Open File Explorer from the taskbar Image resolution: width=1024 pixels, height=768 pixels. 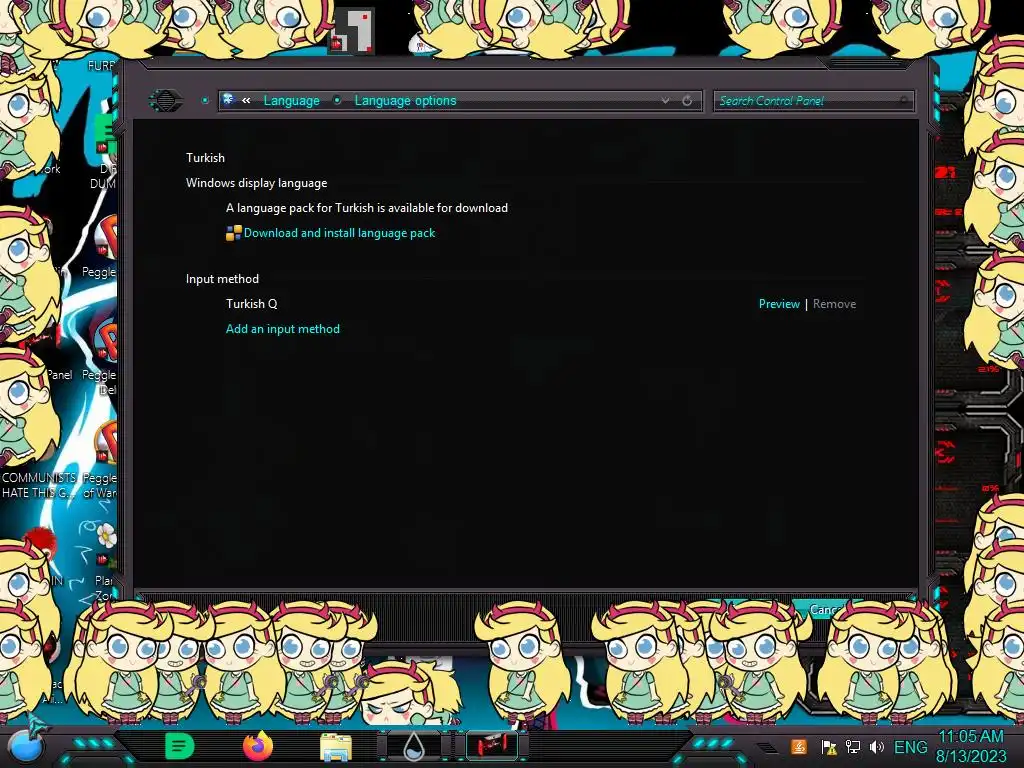click(336, 746)
